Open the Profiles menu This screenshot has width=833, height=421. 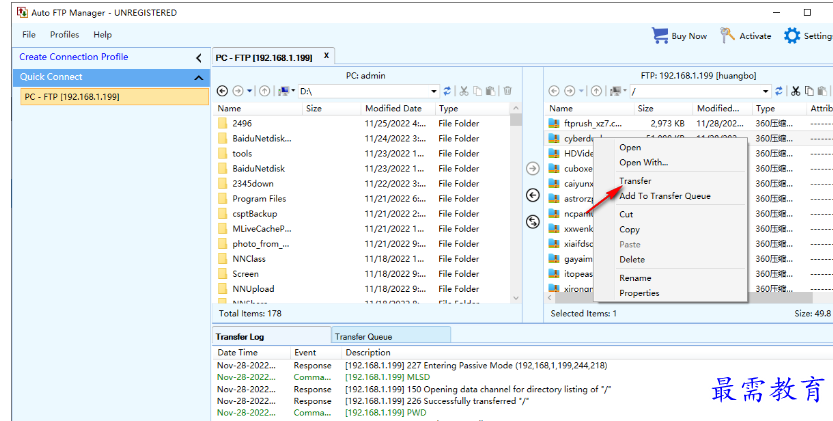click(65, 35)
